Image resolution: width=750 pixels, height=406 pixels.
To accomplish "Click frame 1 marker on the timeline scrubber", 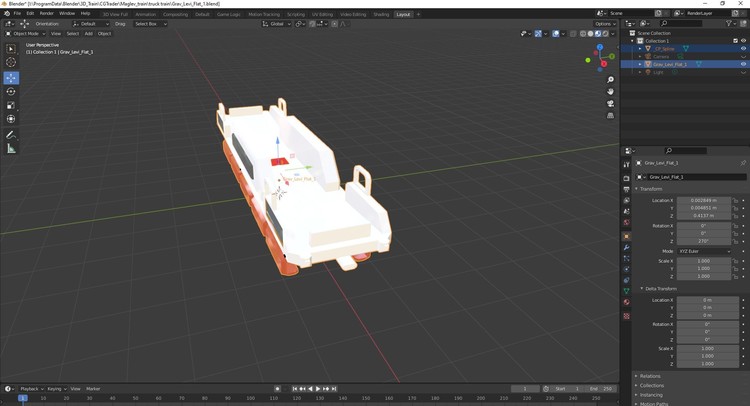I will point(22,398).
